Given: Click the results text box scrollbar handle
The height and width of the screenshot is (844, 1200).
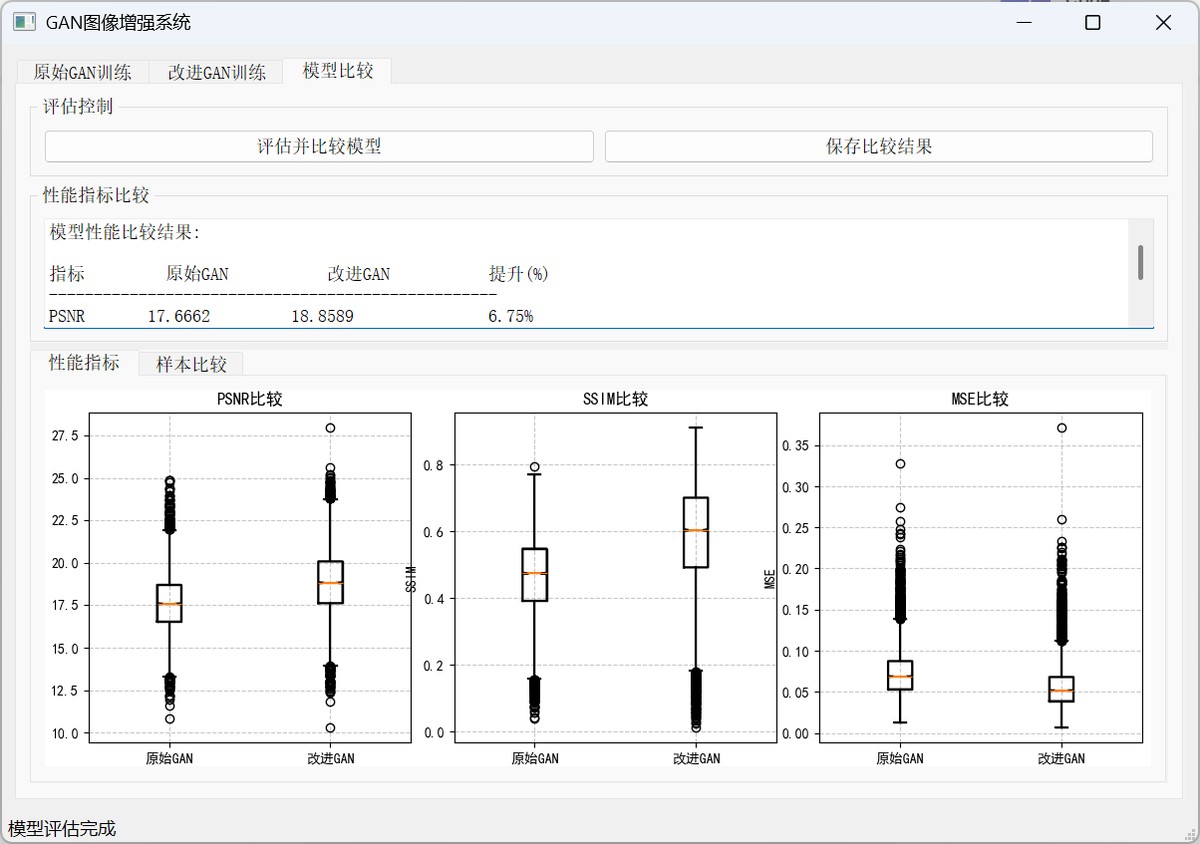Looking at the screenshot, I should coord(1140,262).
